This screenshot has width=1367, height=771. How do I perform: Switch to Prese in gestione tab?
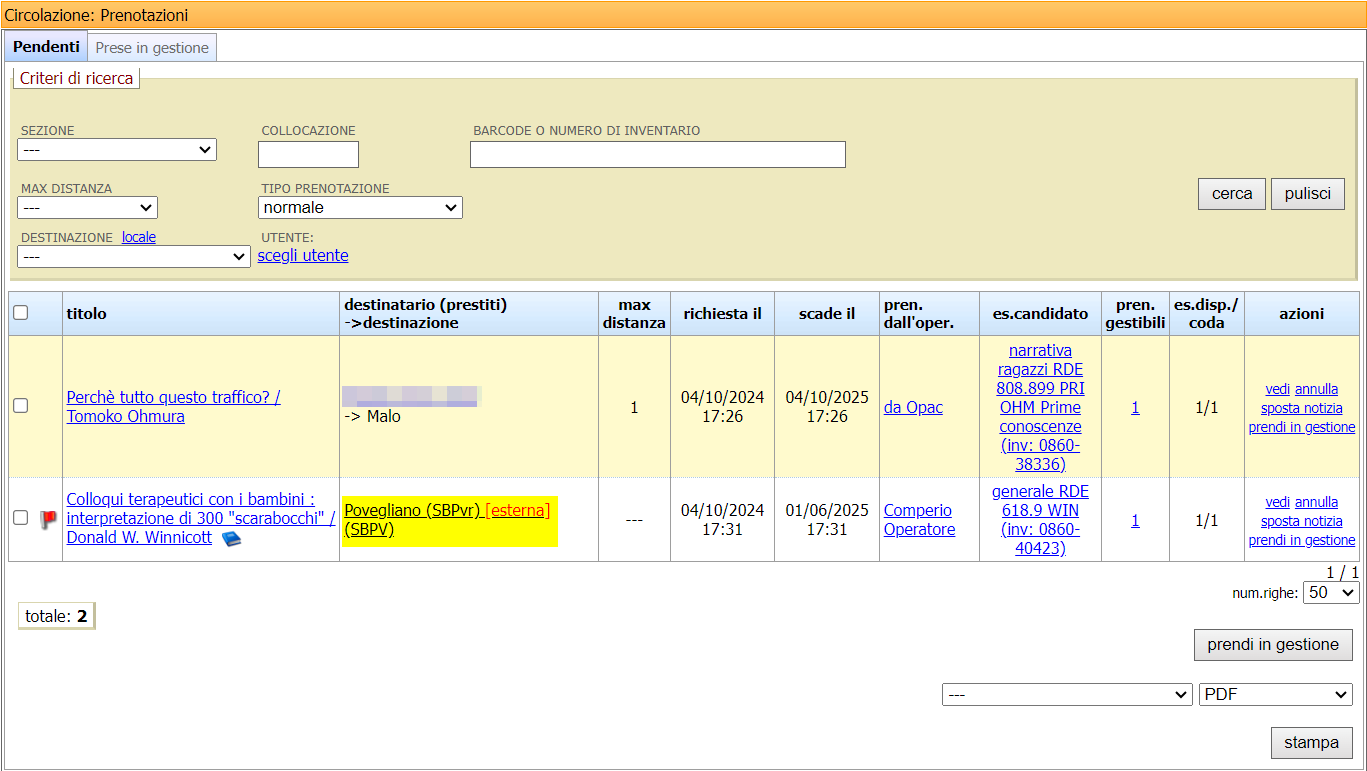pos(152,48)
